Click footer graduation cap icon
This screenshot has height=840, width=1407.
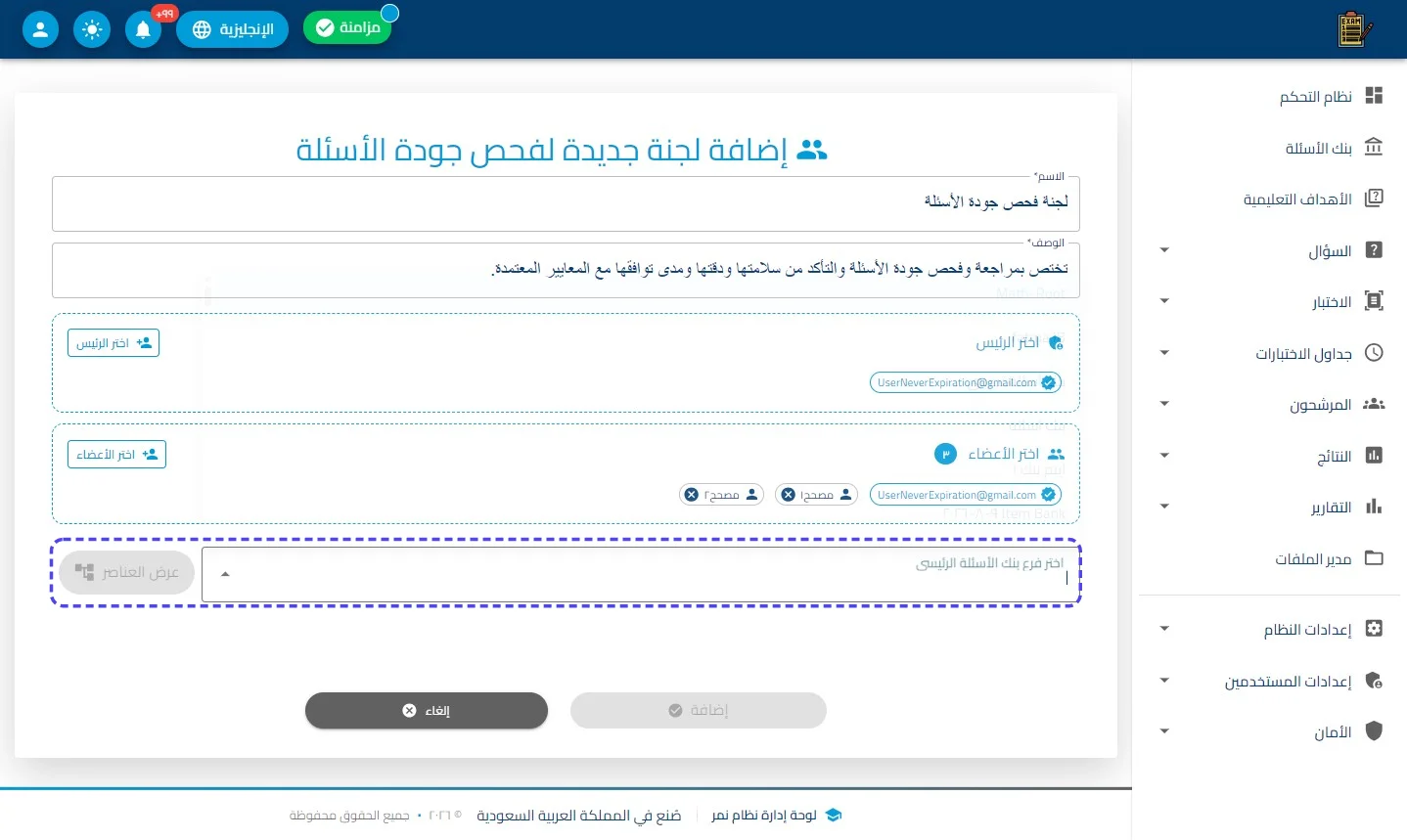[x=834, y=815]
